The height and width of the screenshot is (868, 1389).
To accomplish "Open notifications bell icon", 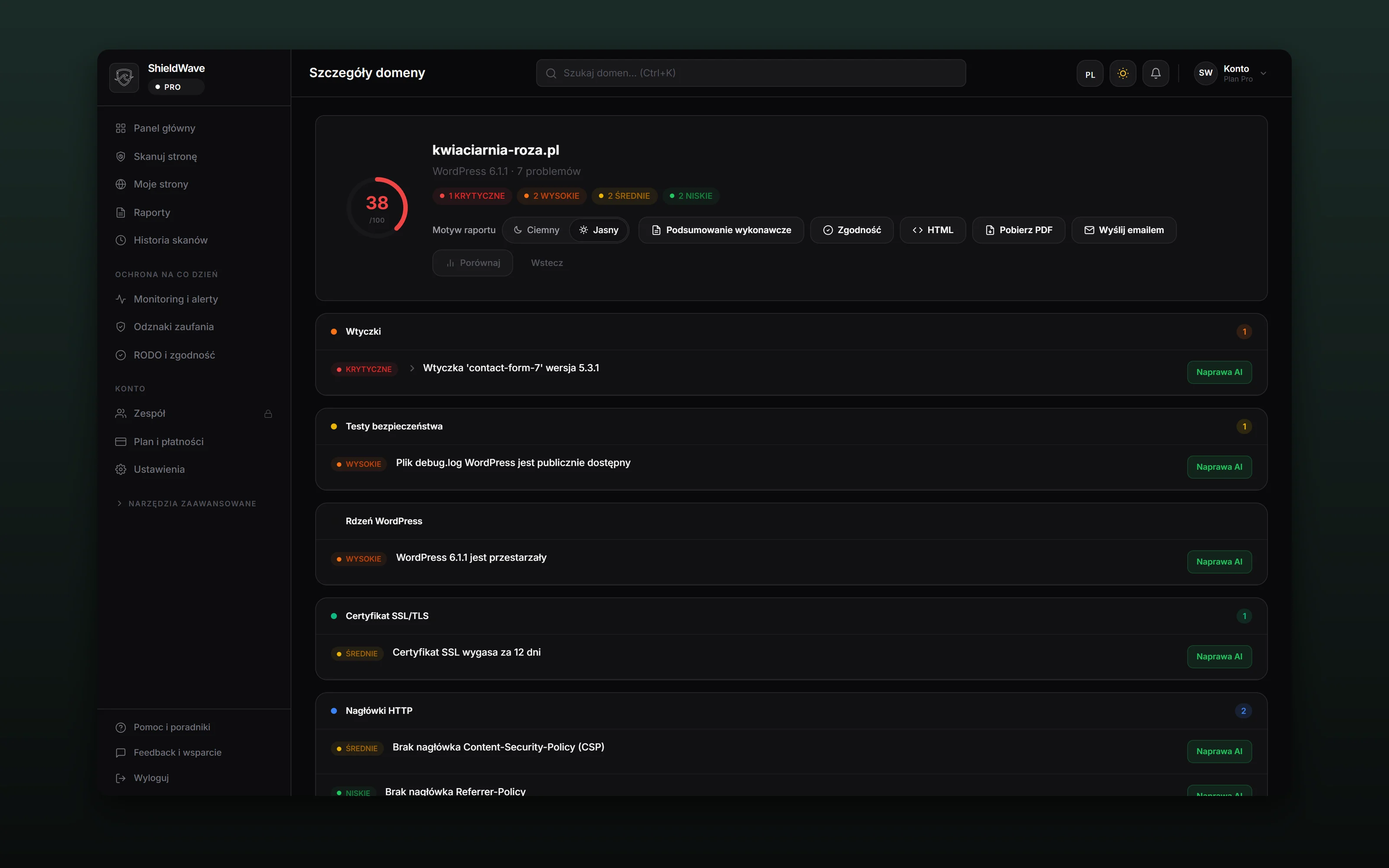I will click(x=1155, y=73).
